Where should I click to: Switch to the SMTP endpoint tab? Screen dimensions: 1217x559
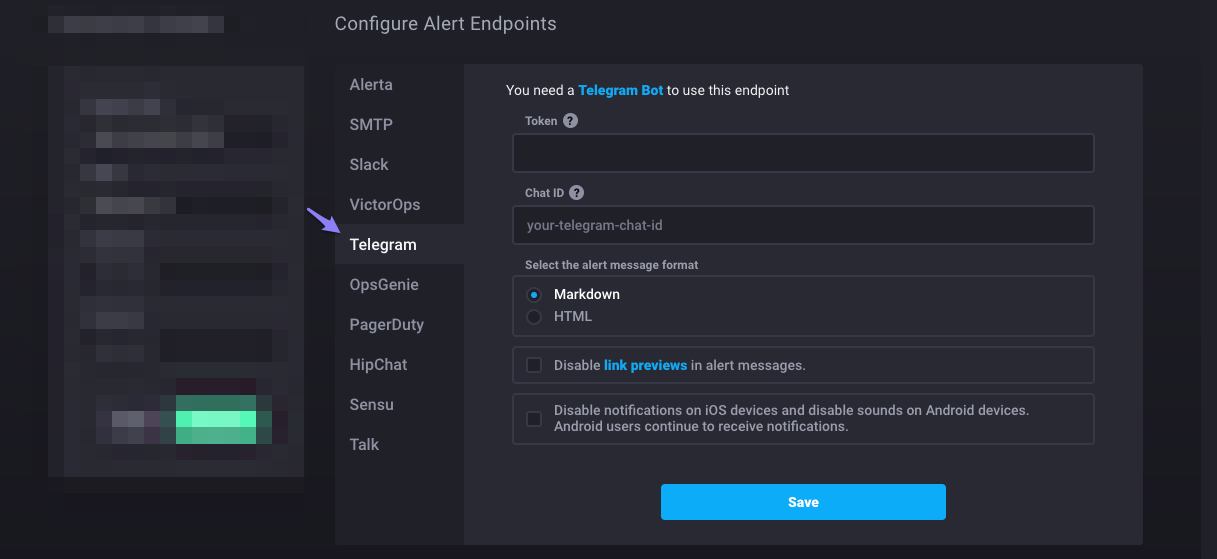(371, 125)
